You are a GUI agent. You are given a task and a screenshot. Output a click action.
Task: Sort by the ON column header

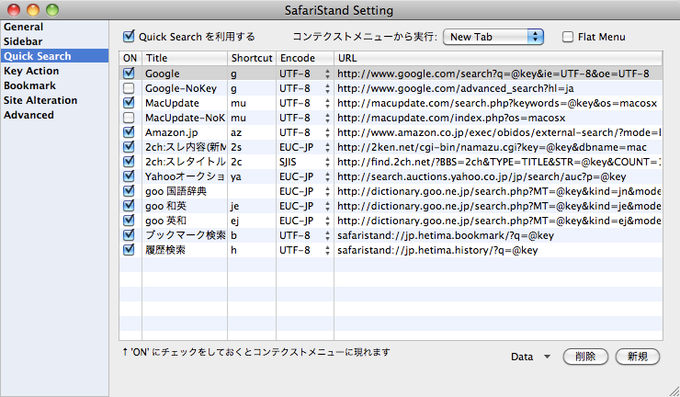(x=130, y=58)
